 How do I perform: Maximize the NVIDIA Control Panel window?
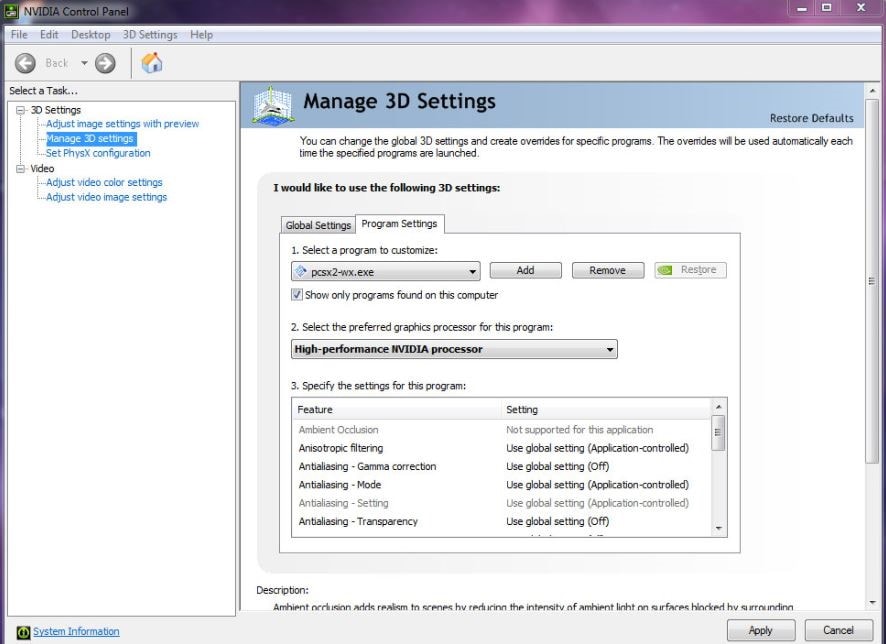(827, 8)
